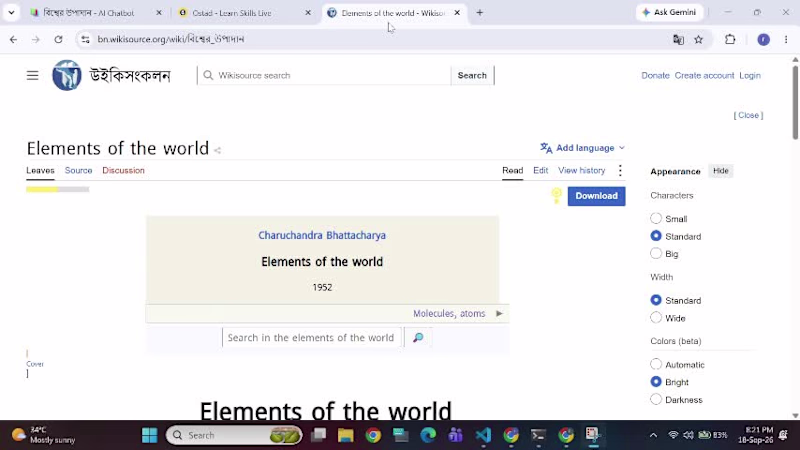Open the Add language dropdown

tap(583, 148)
